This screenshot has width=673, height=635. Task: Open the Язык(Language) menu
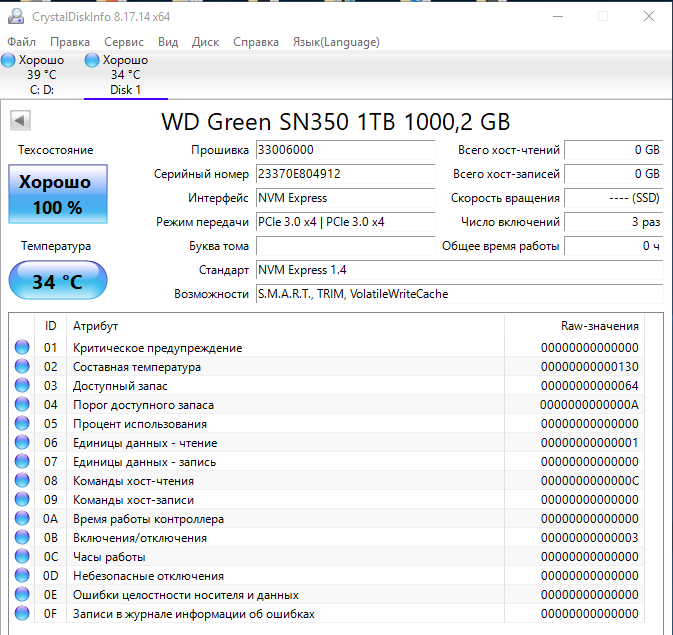point(336,42)
